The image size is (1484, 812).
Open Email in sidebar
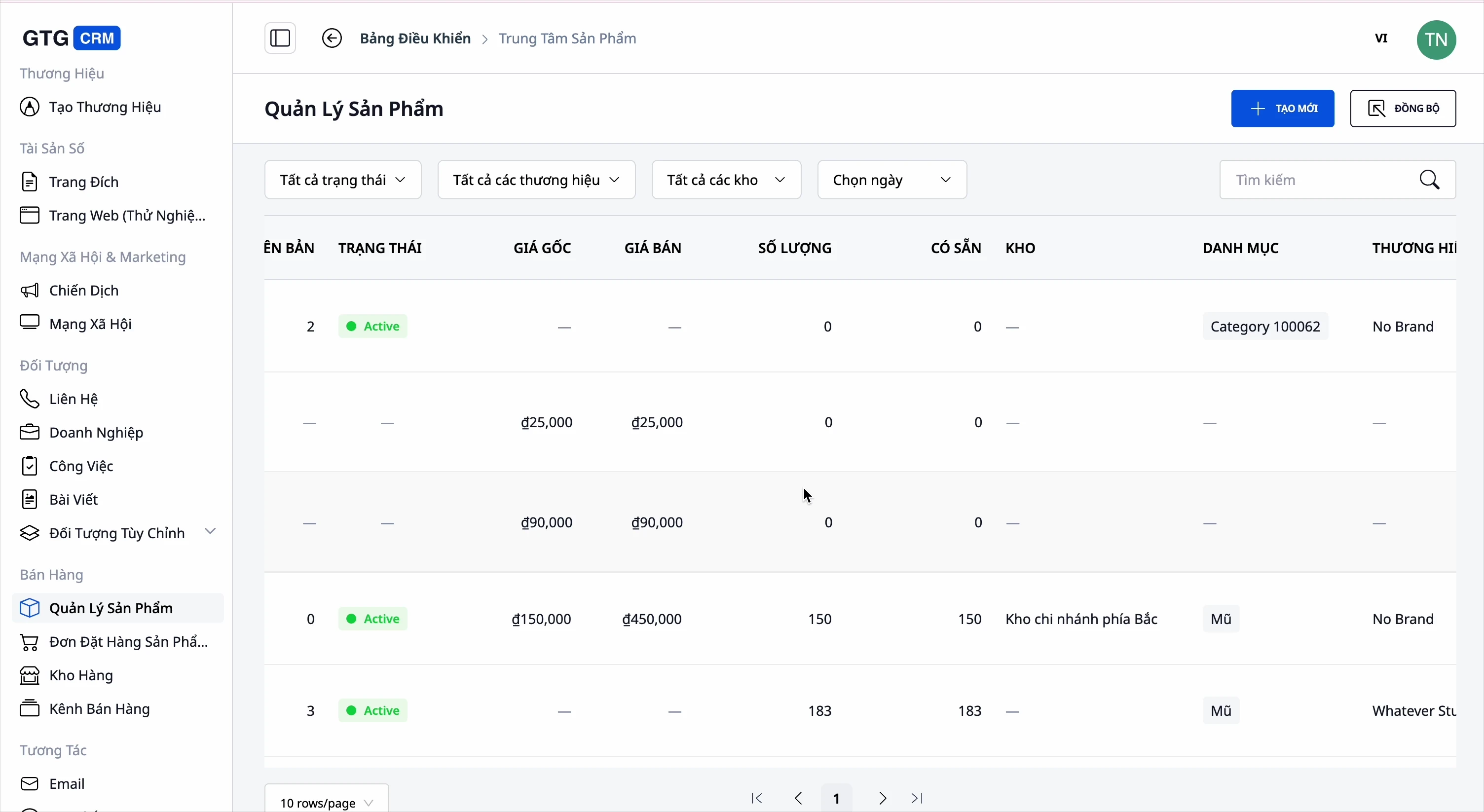pos(67,784)
